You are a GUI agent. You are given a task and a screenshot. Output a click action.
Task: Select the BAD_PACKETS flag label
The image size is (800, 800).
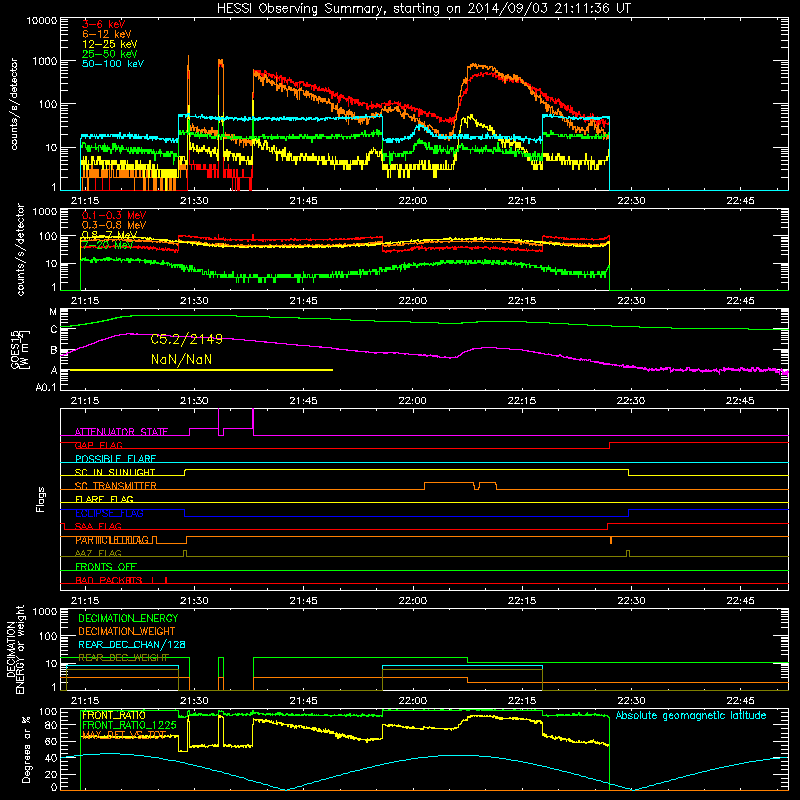point(109,581)
